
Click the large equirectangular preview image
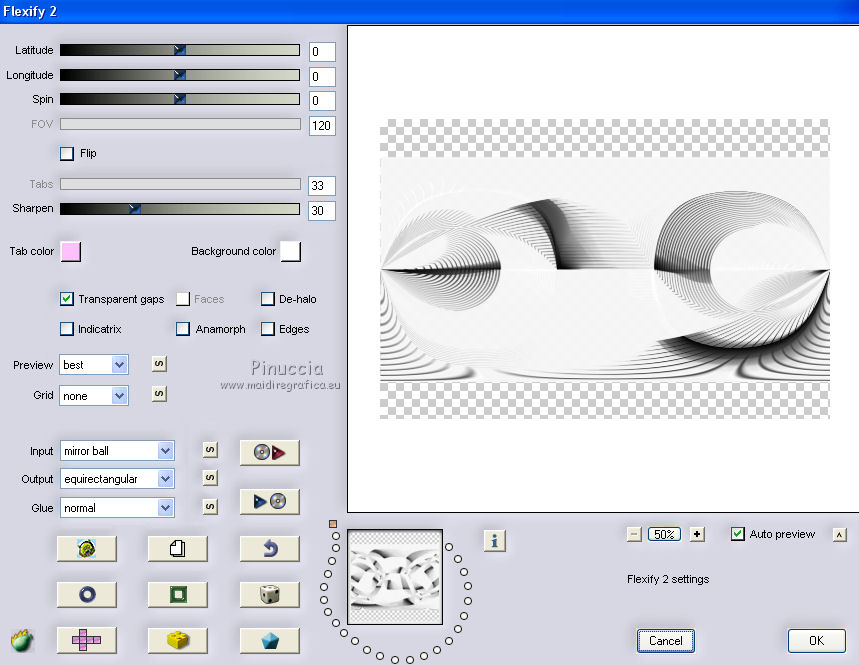(x=605, y=269)
